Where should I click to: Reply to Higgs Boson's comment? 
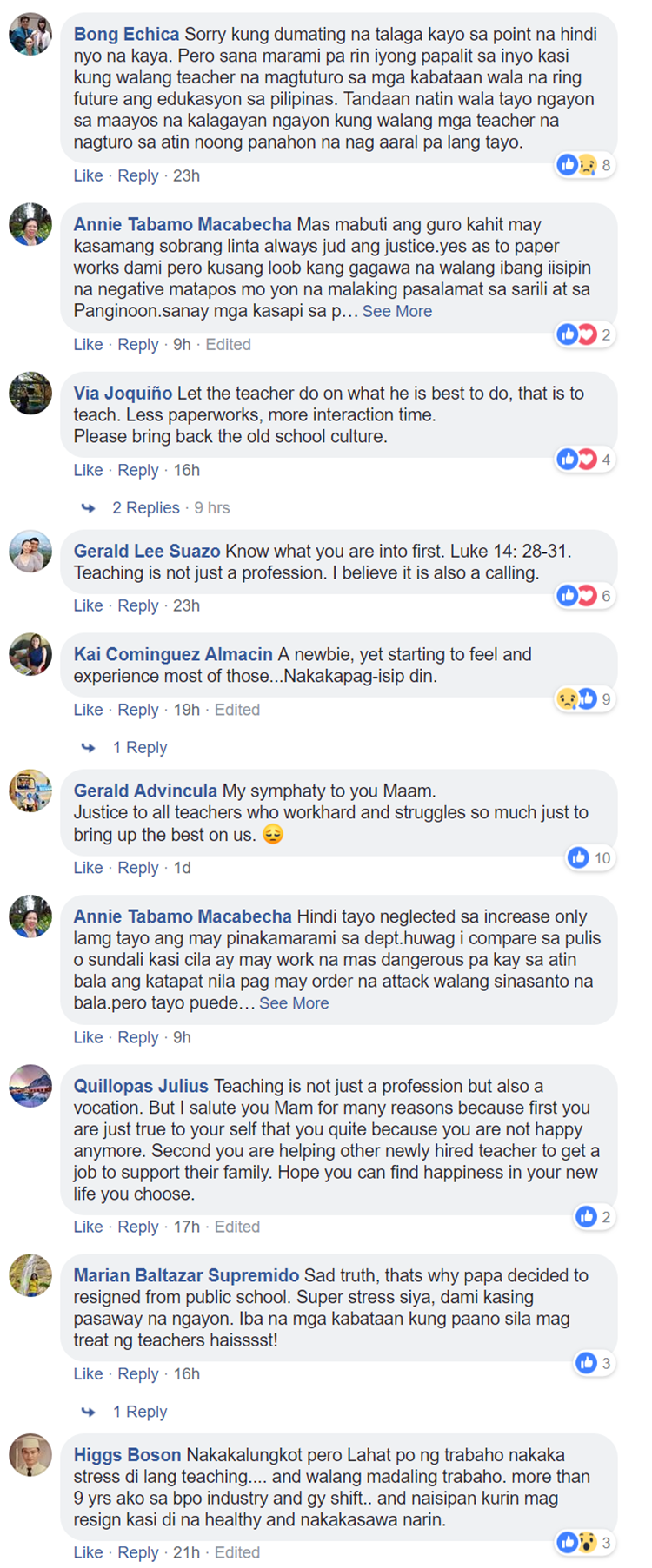(x=138, y=1552)
